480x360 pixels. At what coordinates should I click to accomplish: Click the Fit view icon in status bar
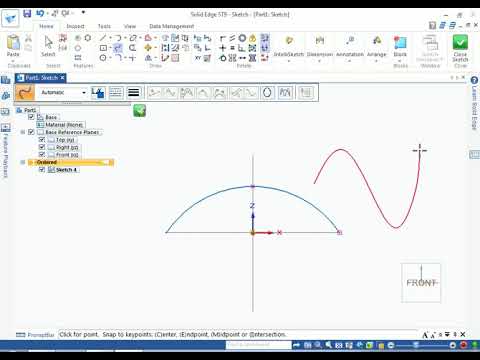coord(339,345)
